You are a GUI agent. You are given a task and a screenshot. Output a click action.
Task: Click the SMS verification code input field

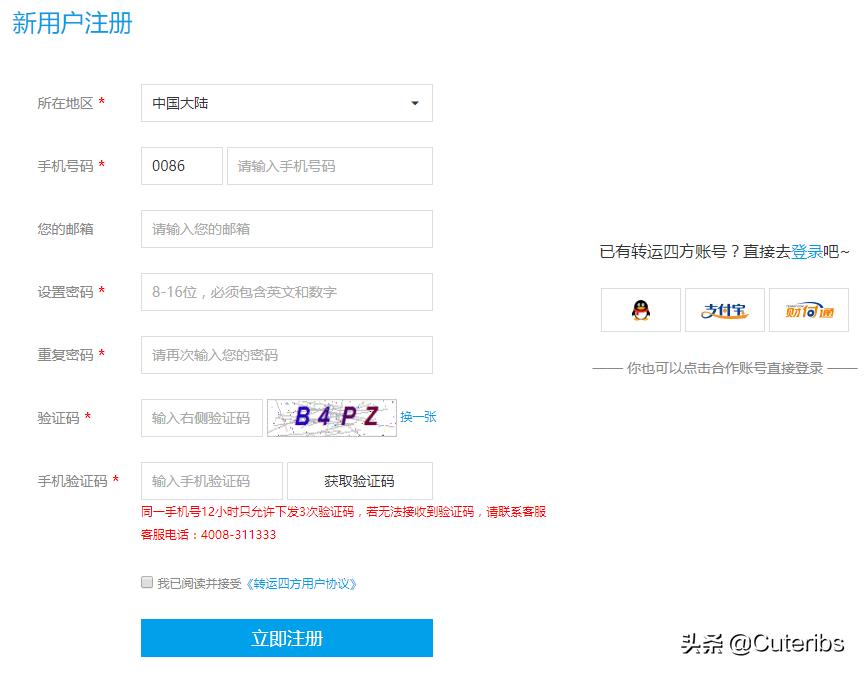pos(211,481)
